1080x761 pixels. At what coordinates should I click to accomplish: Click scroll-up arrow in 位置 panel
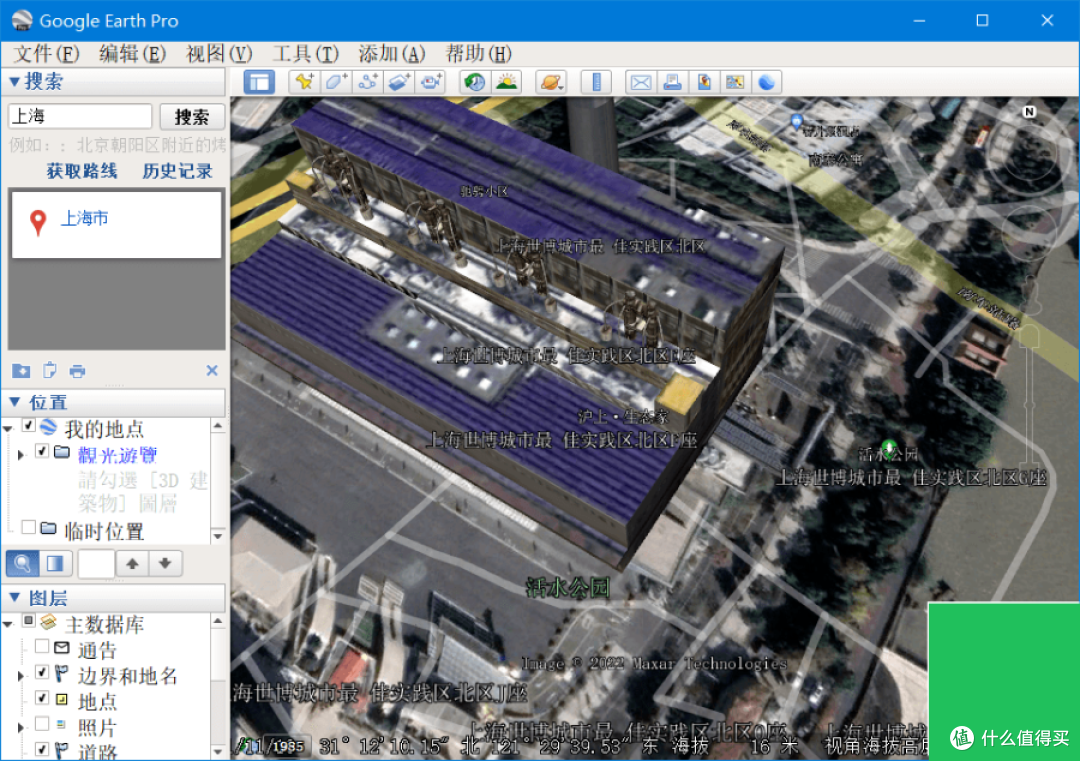click(218, 426)
